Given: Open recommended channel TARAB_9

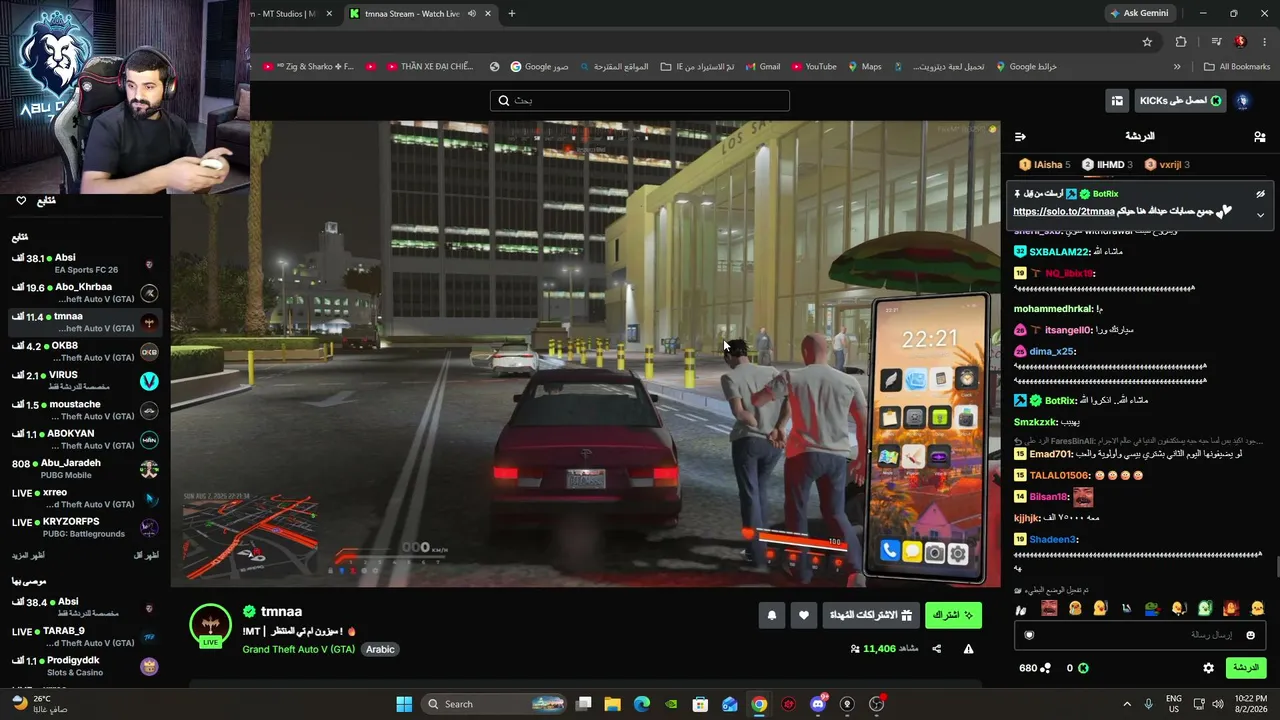Looking at the screenshot, I should click(x=85, y=637).
